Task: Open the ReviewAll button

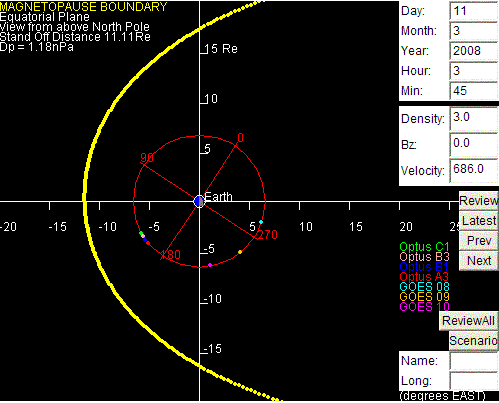Action: pos(469,321)
